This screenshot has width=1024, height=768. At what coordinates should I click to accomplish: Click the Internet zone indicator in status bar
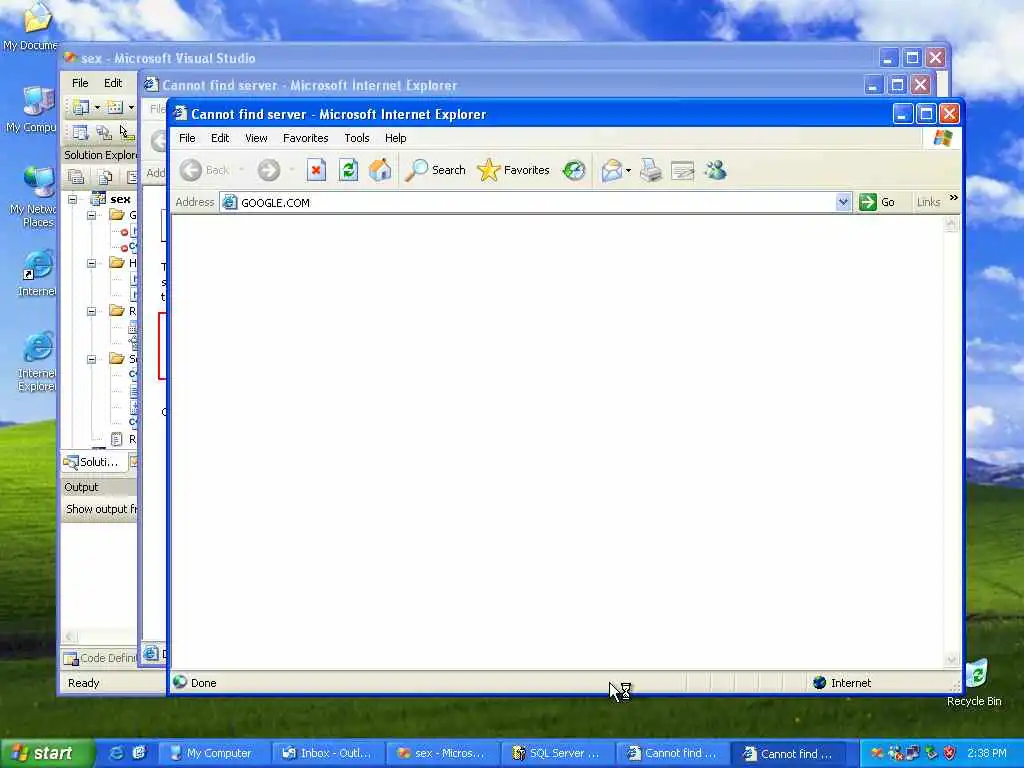842,683
